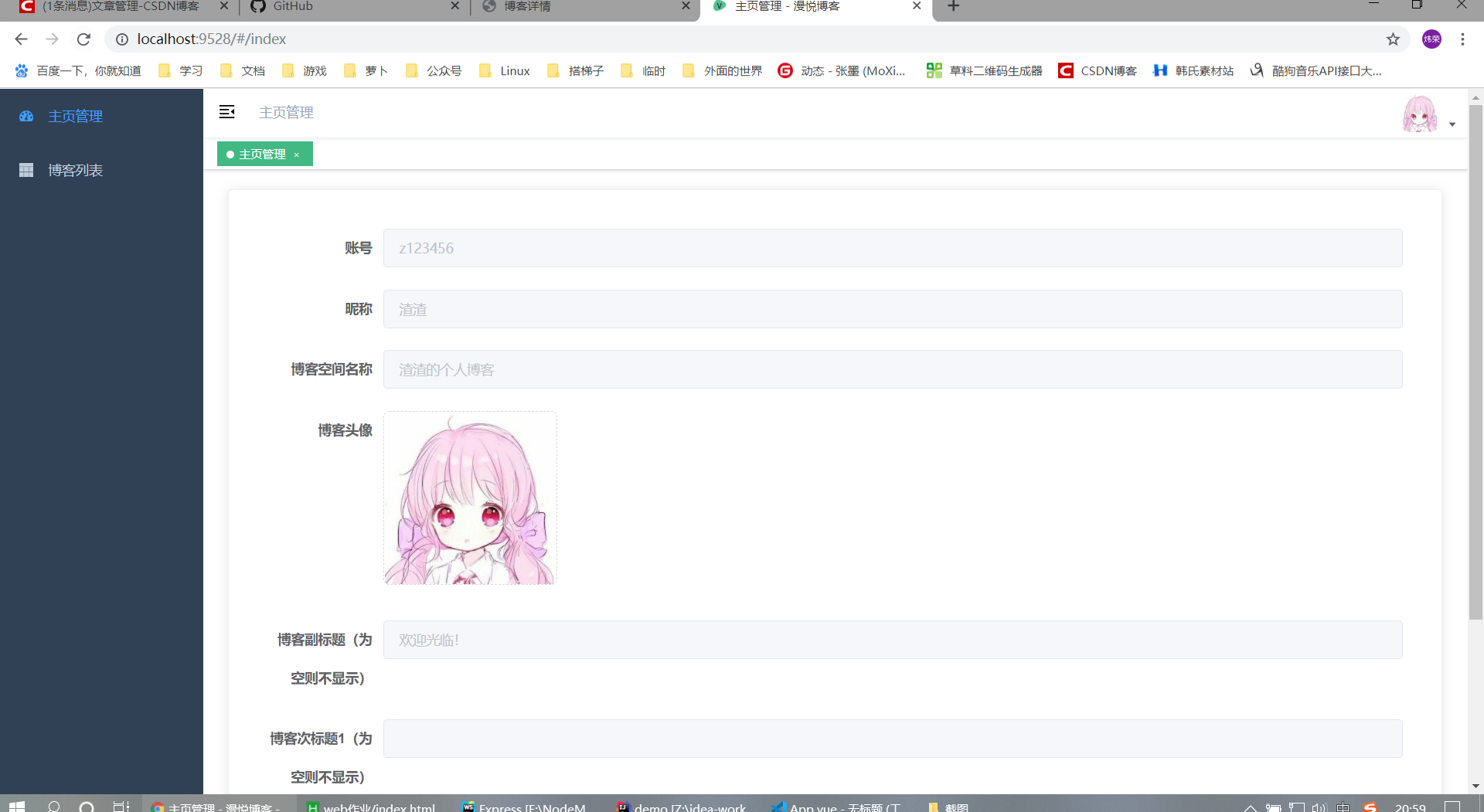This screenshot has width=1484, height=812.
Task: Click the Windows Start button
Action: [x=15, y=805]
